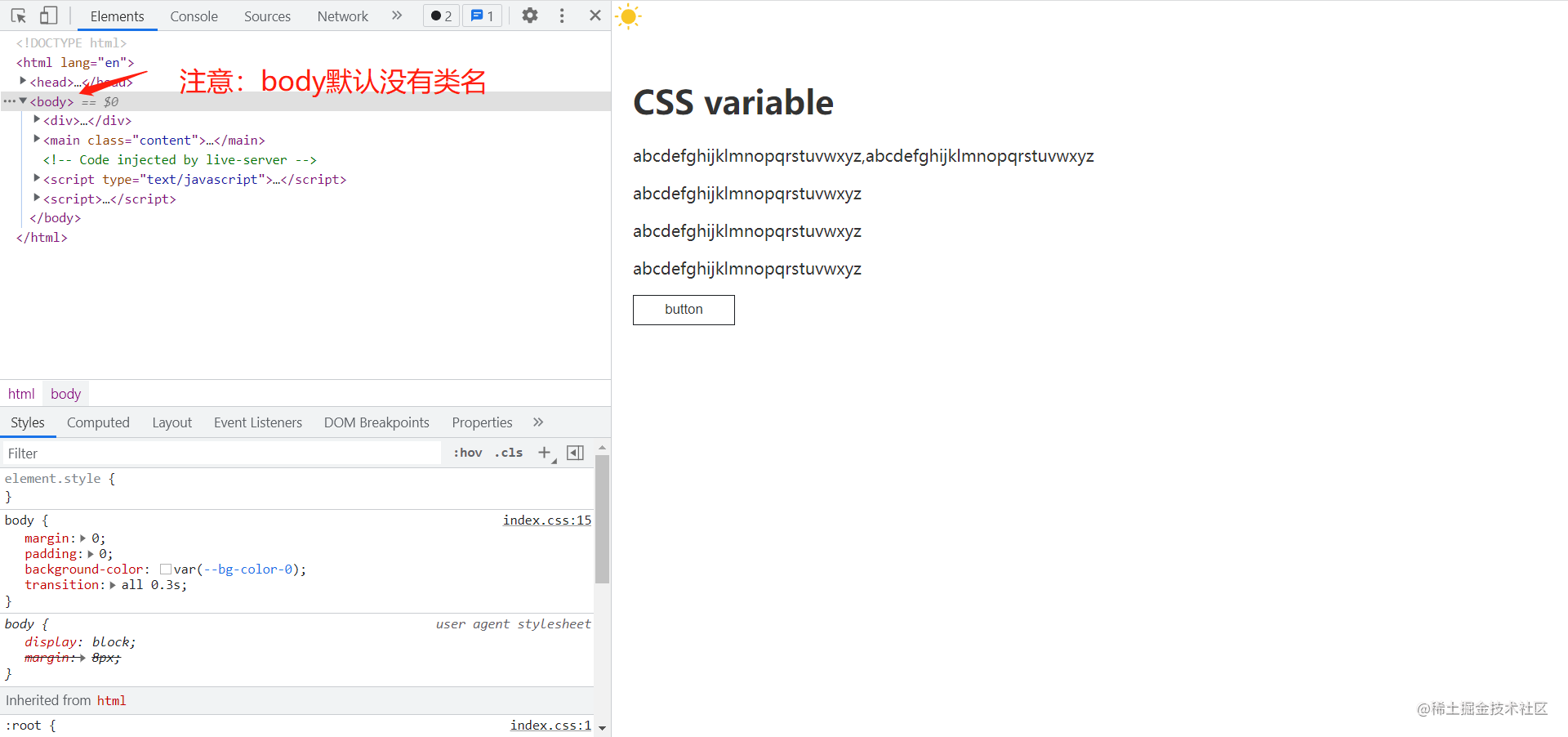1568x737 pixels.
Task: Select the DOCTYPE html line
Action: [x=71, y=42]
